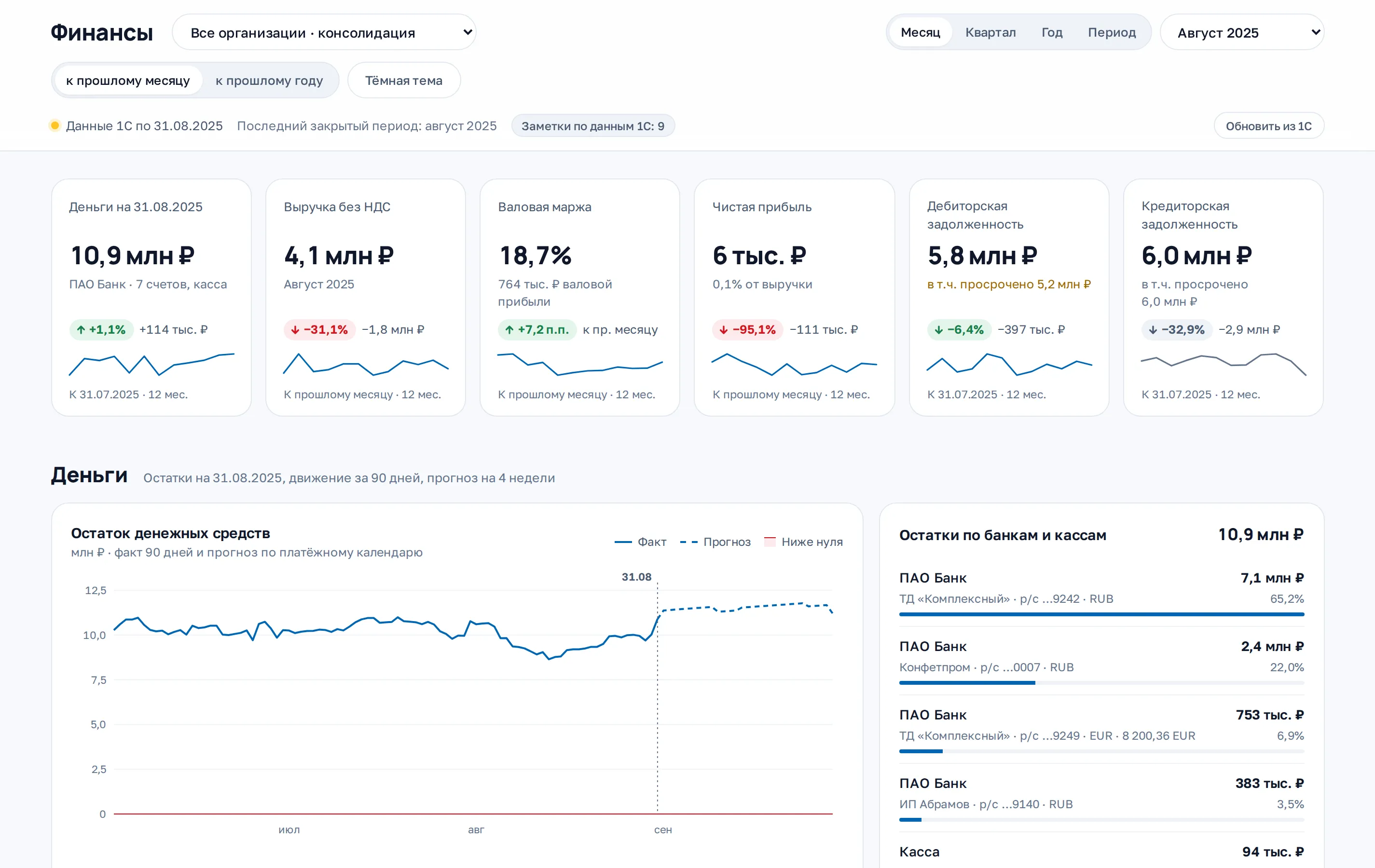Click 'ИП Абрамов · р/с …9140 · RUB' account row
1375x868 pixels.
pos(1101,799)
